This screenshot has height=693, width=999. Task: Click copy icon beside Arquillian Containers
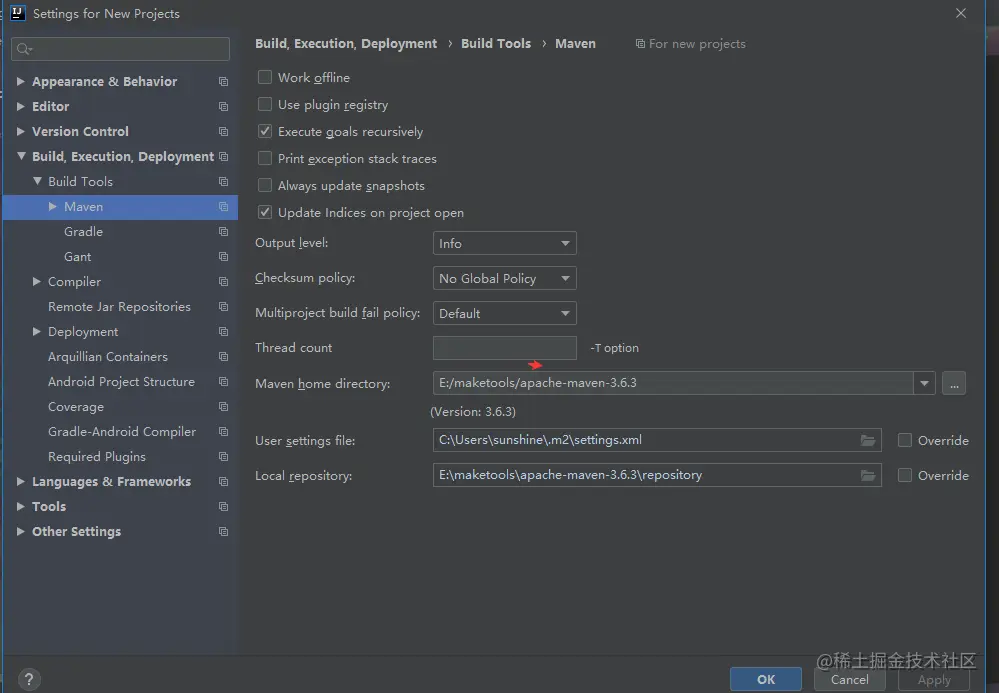click(x=223, y=357)
